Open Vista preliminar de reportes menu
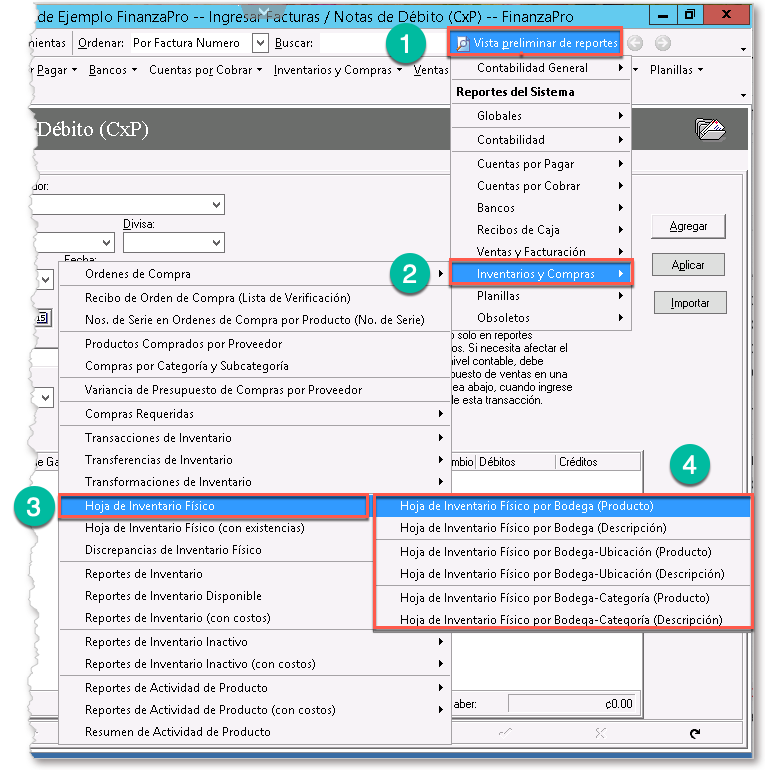This screenshot has width=765, height=770. point(536,43)
